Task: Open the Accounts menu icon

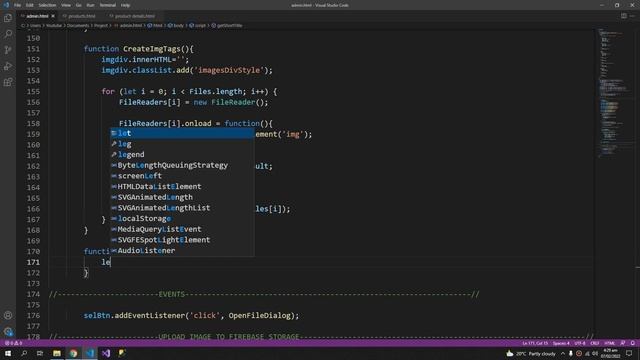Action: tap(8, 315)
